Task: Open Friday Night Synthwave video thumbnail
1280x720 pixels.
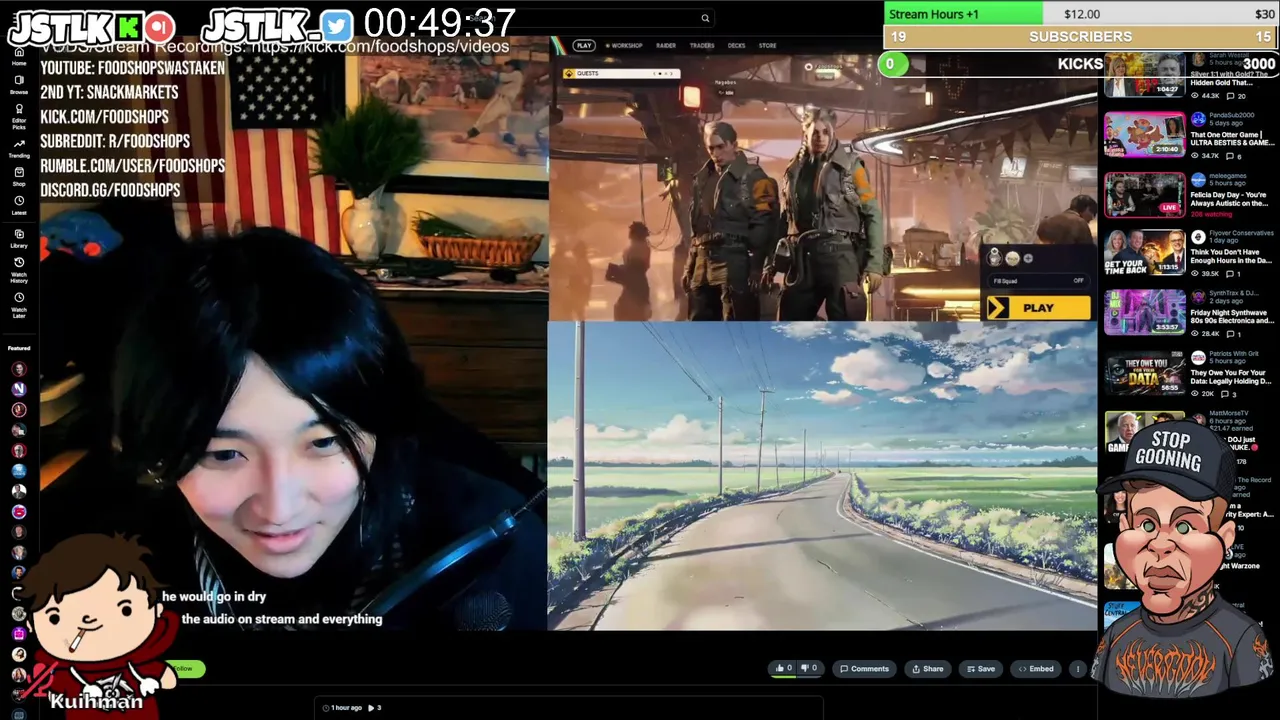Action: [1144, 311]
